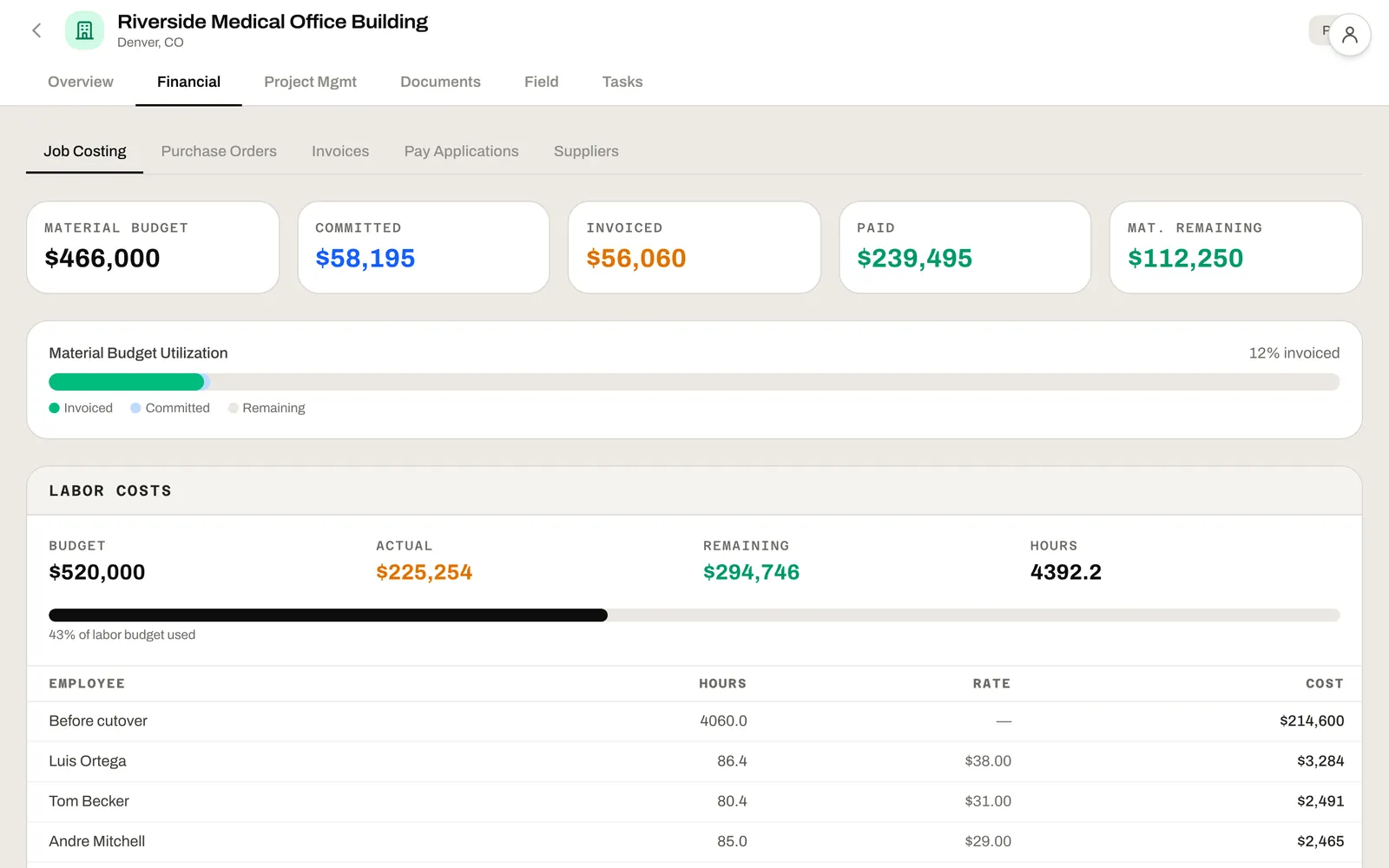Screen dimensions: 1389x868
Task: Click the Paid $239,495 card
Action: pos(964,247)
